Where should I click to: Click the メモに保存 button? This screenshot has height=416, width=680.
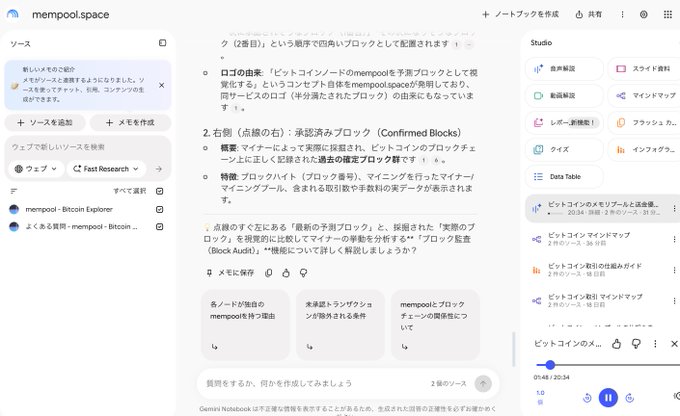point(230,273)
